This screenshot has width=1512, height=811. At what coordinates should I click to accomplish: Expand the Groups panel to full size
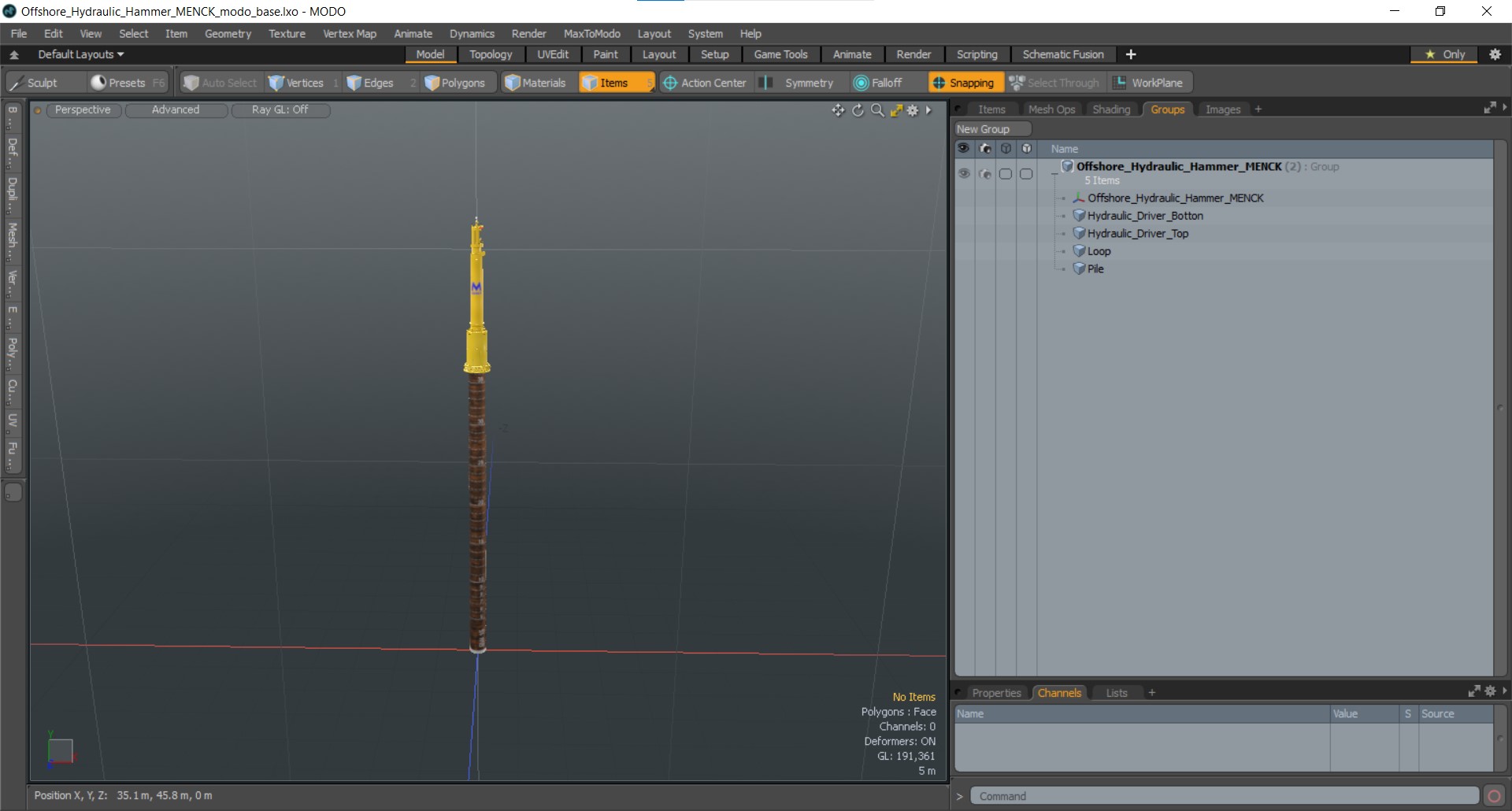1489,108
